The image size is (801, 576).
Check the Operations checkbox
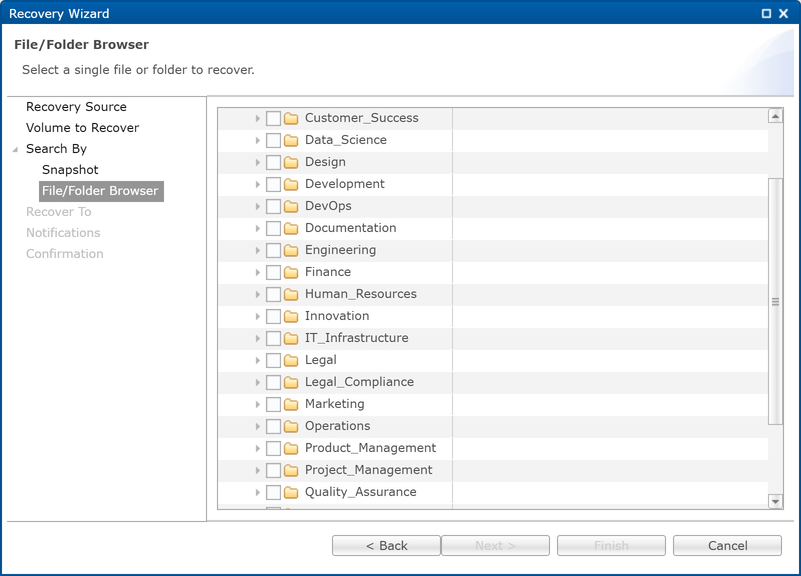pyautogui.click(x=273, y=426)
